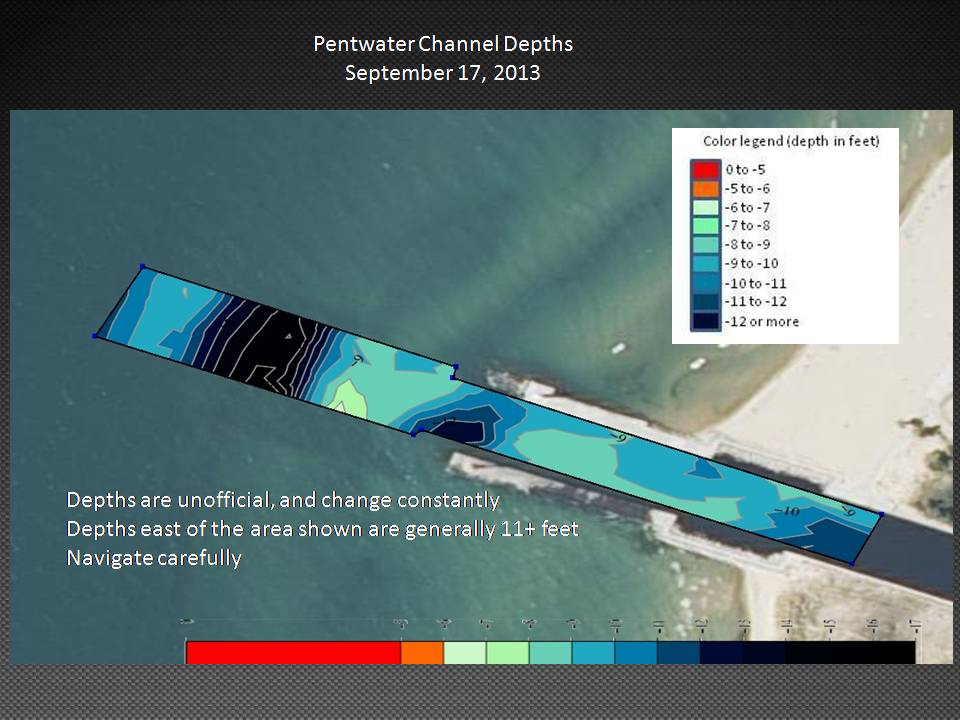Click the long red segment of bottom color bar
The image size is (960, 720).
tap(293, 652)
